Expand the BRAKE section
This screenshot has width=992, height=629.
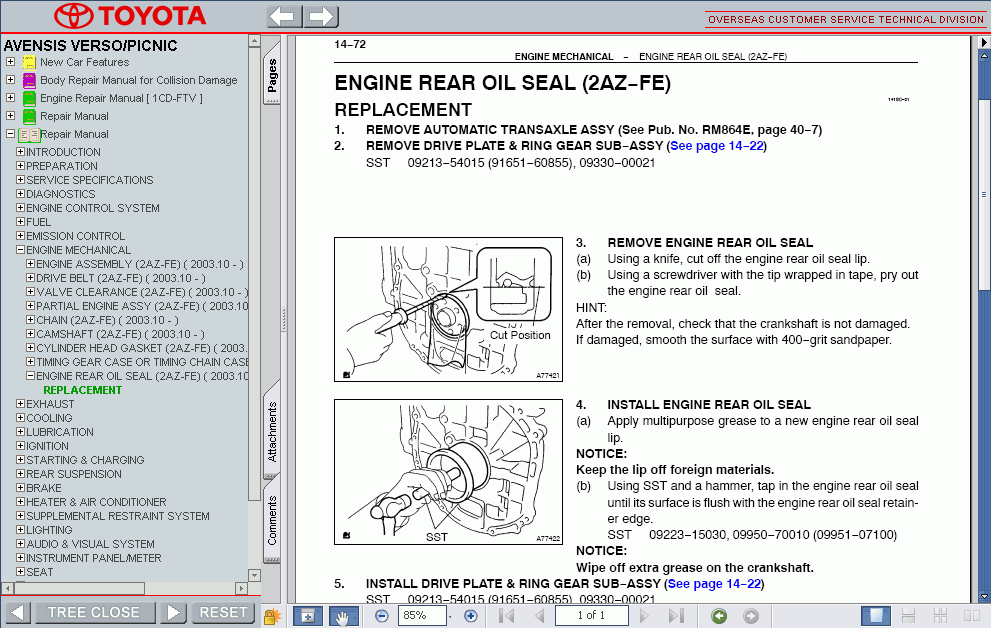coord(20,488)
